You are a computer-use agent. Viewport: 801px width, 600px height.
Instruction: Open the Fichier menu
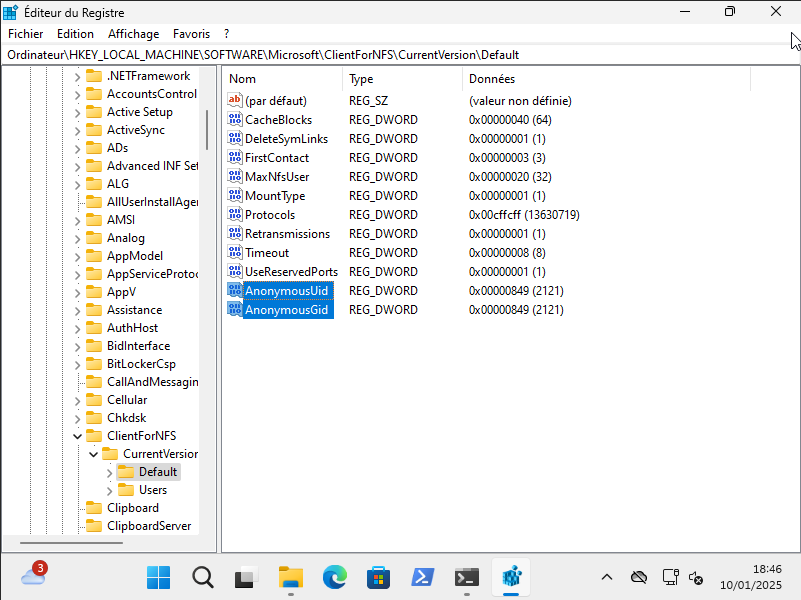pyautogui.click(x=26, y=34)
